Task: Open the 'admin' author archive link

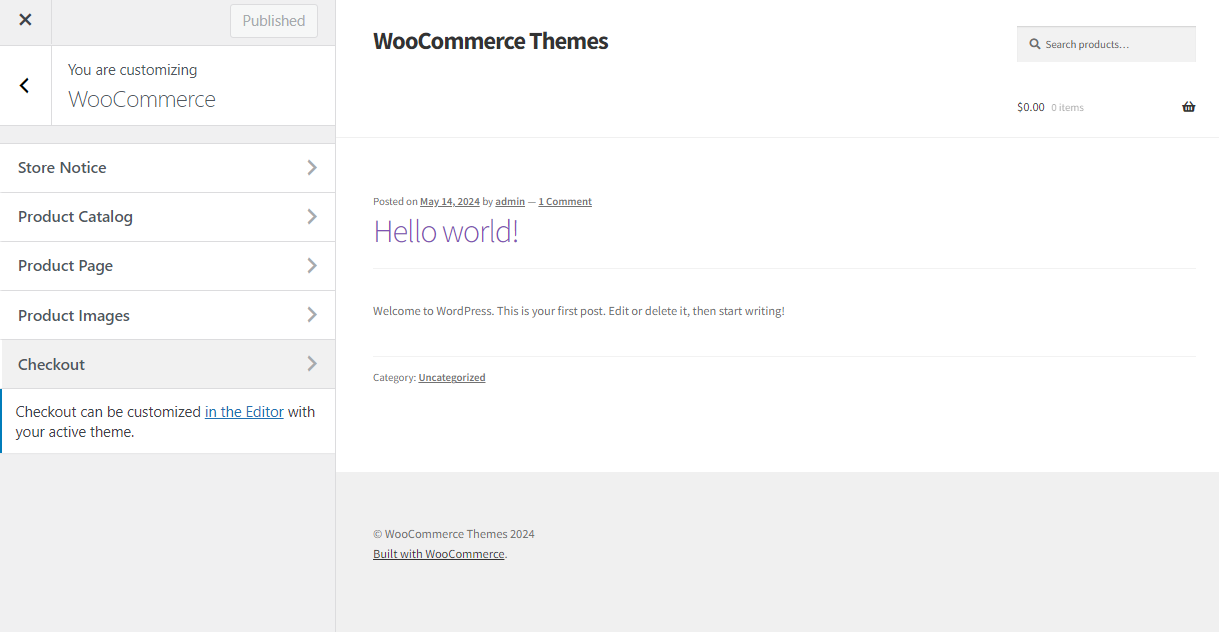Action: 510,201
